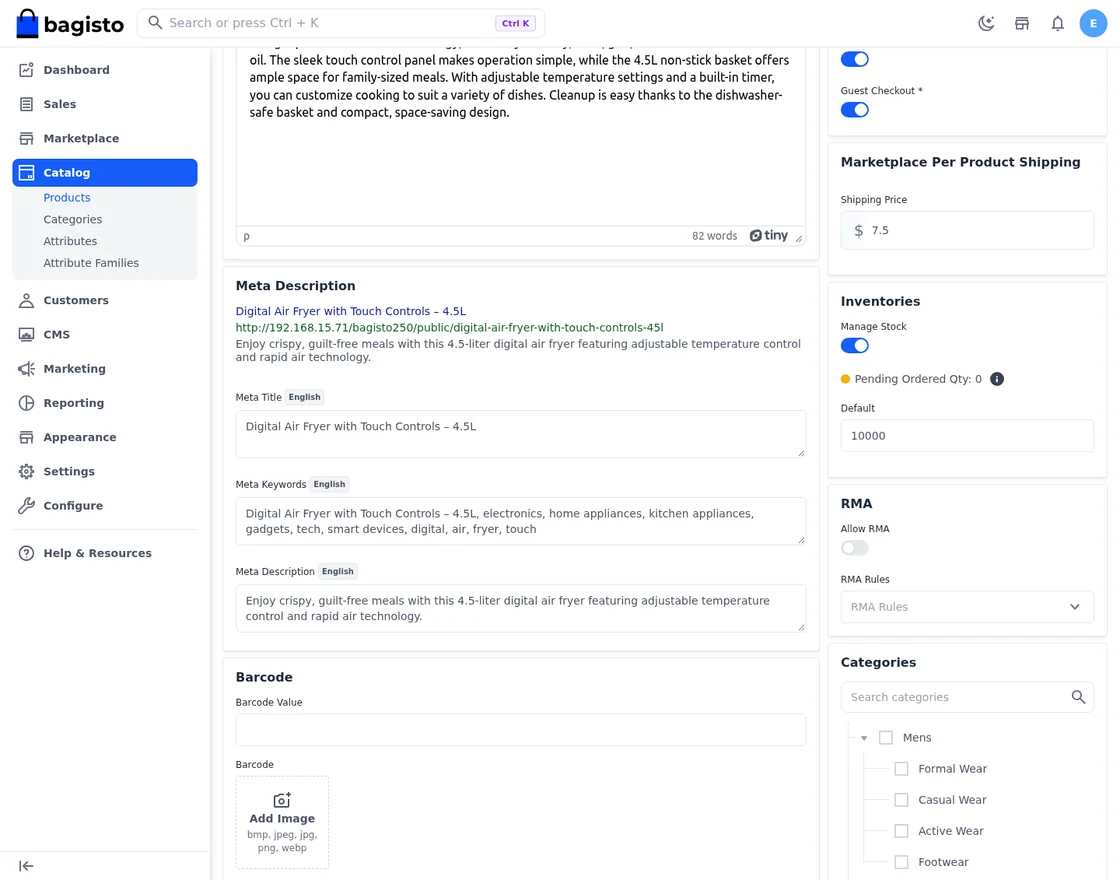
Task: Toggle the Guest Checkout switch
Action: [x=854, y=110]
